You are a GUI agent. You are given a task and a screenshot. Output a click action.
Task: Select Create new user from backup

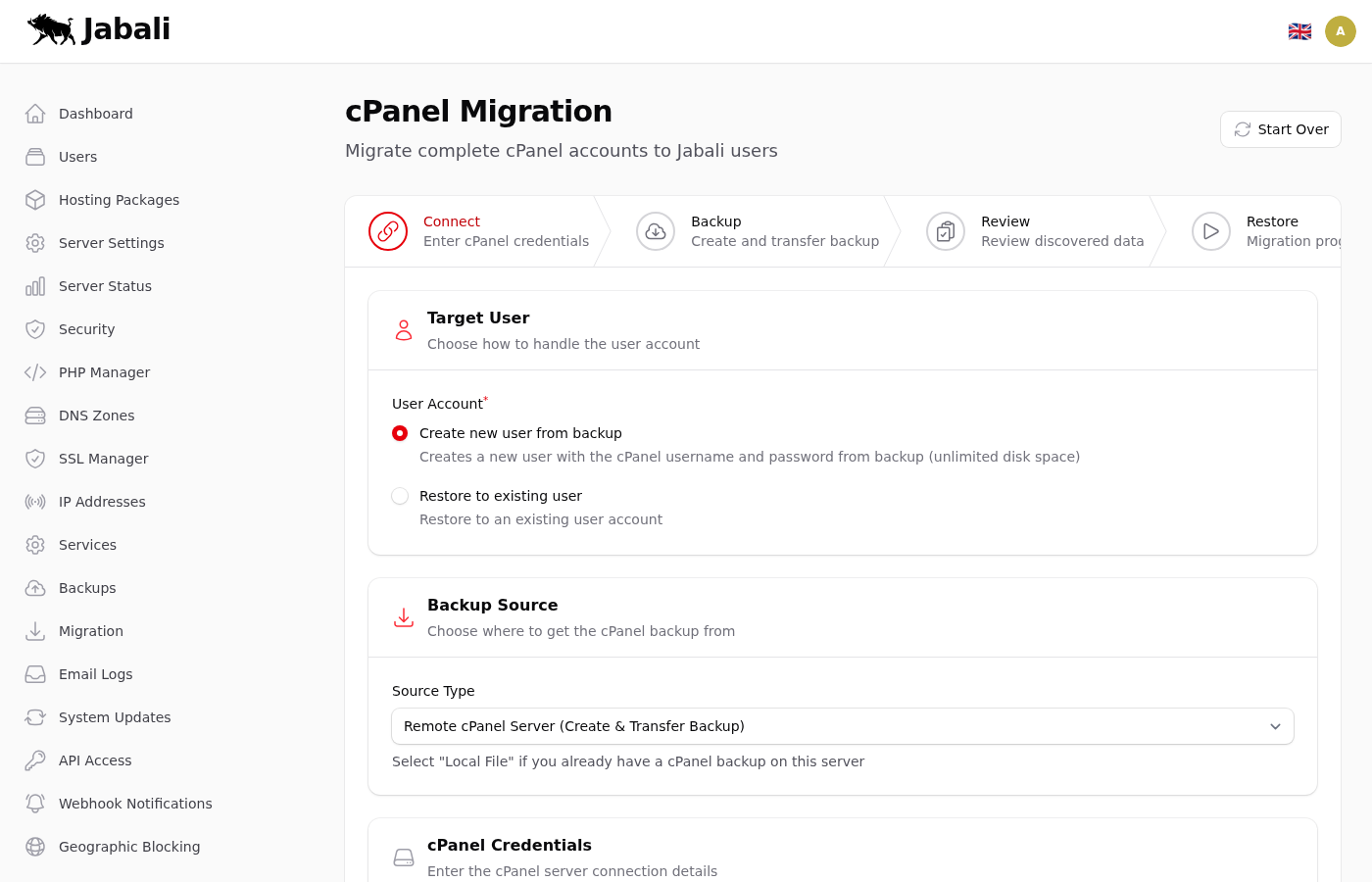(x=400, y=433)
